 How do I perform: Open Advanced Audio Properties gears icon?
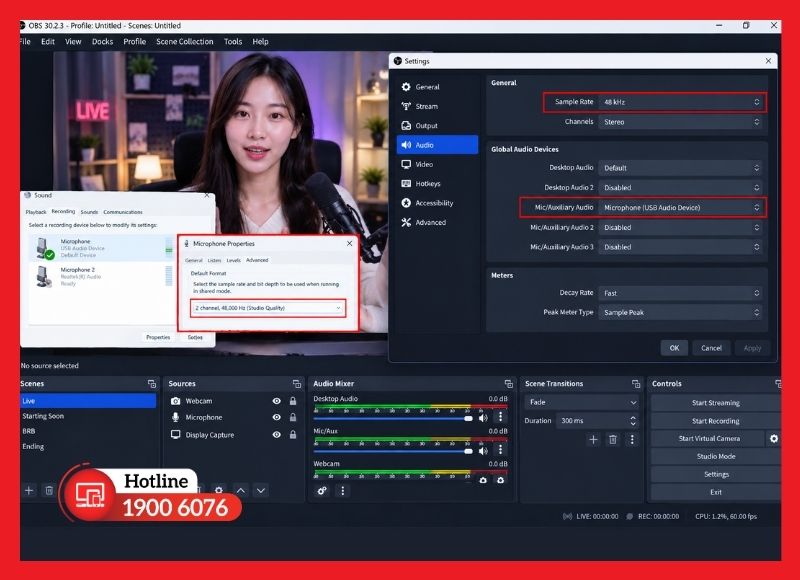322,491
